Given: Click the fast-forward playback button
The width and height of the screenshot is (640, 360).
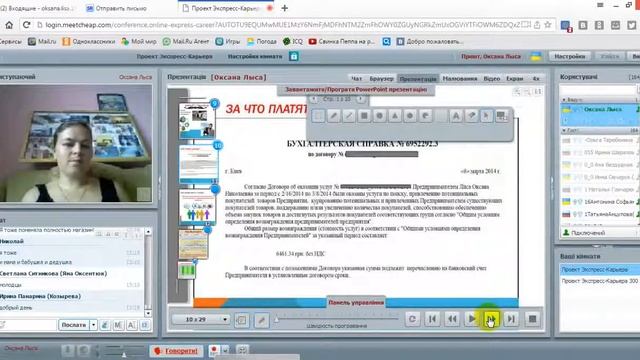Looking at the screenshot, I should pyautogui.click(x=491, y=319).
